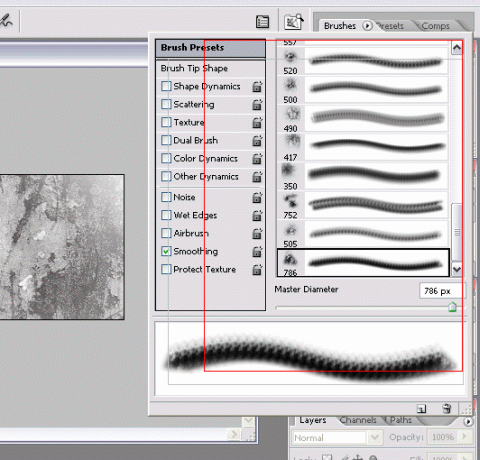Lock the Texture settings
This screenshot has height=460, width=480.
(x=257, y=123)
